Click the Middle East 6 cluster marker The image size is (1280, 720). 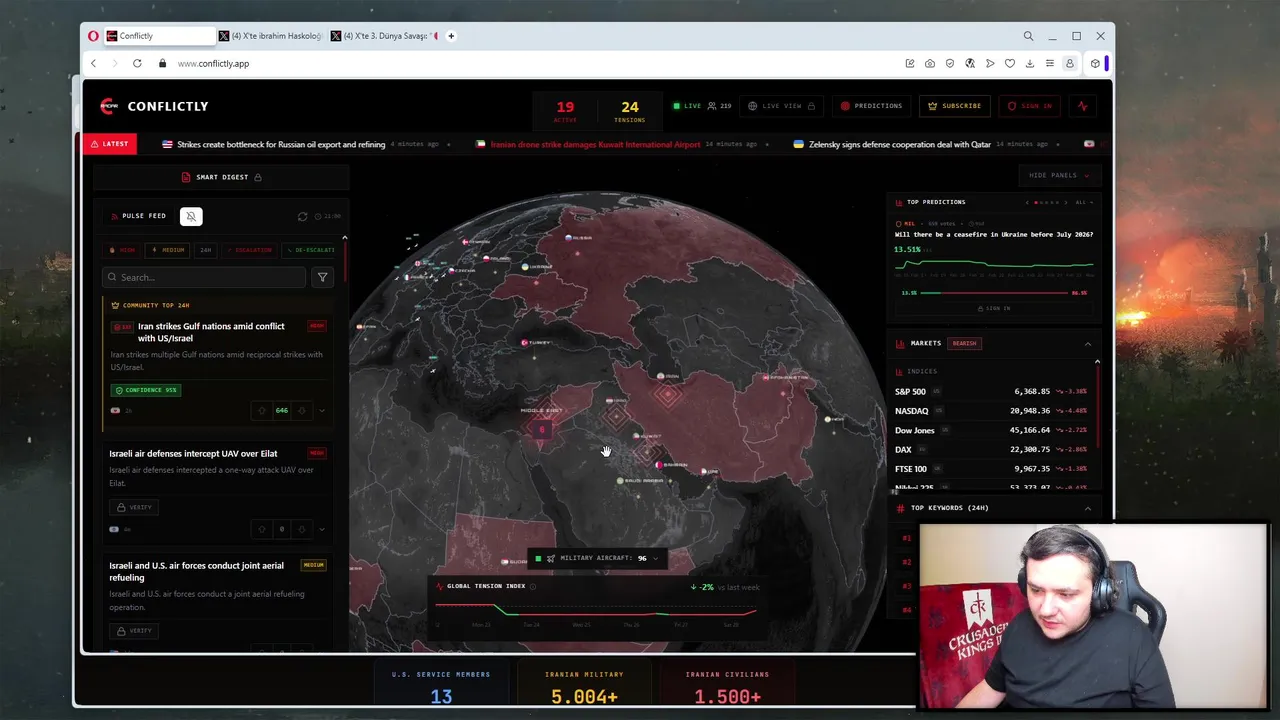pos(541,429)
